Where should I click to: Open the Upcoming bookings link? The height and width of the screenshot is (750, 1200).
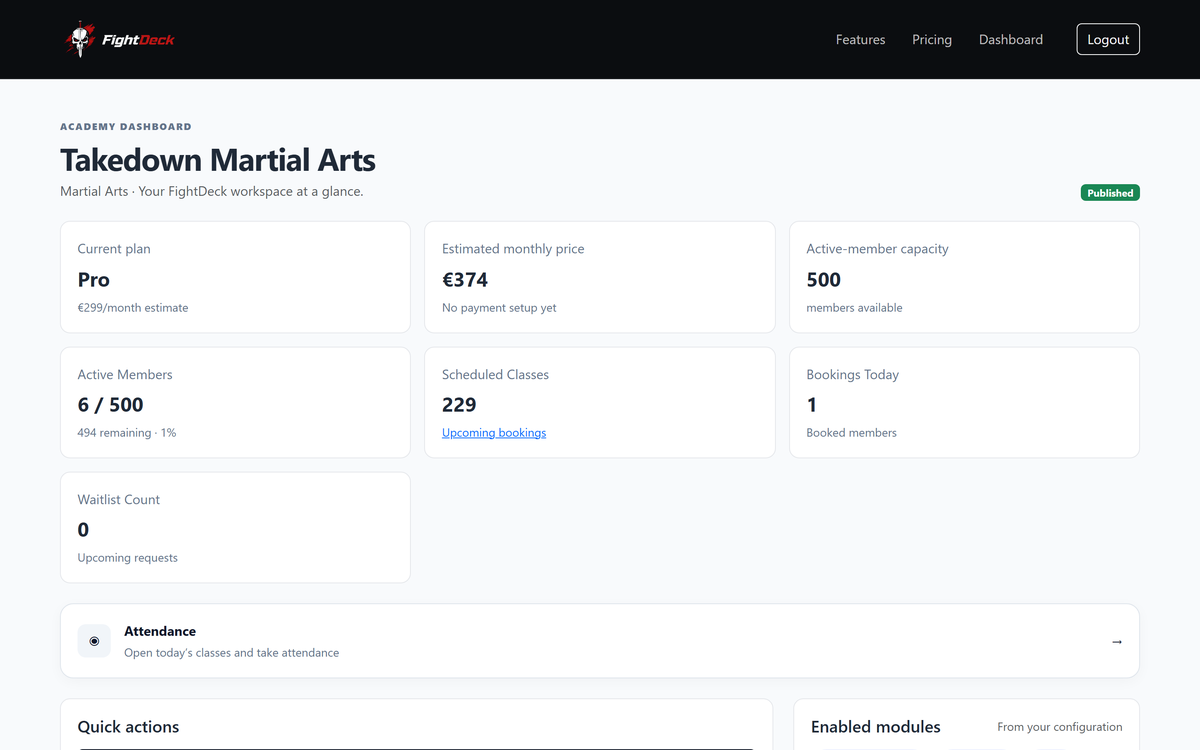point(494,433)
